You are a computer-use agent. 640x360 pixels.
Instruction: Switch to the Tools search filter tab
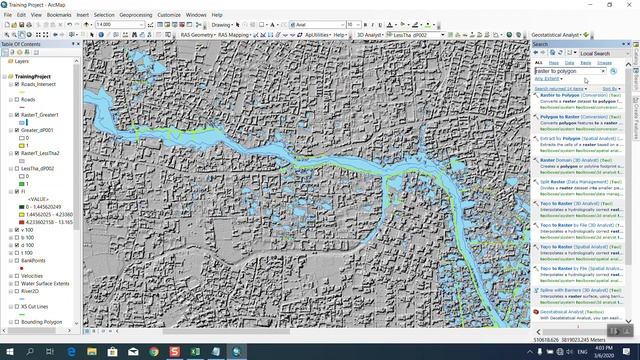[x=586, y=63]
